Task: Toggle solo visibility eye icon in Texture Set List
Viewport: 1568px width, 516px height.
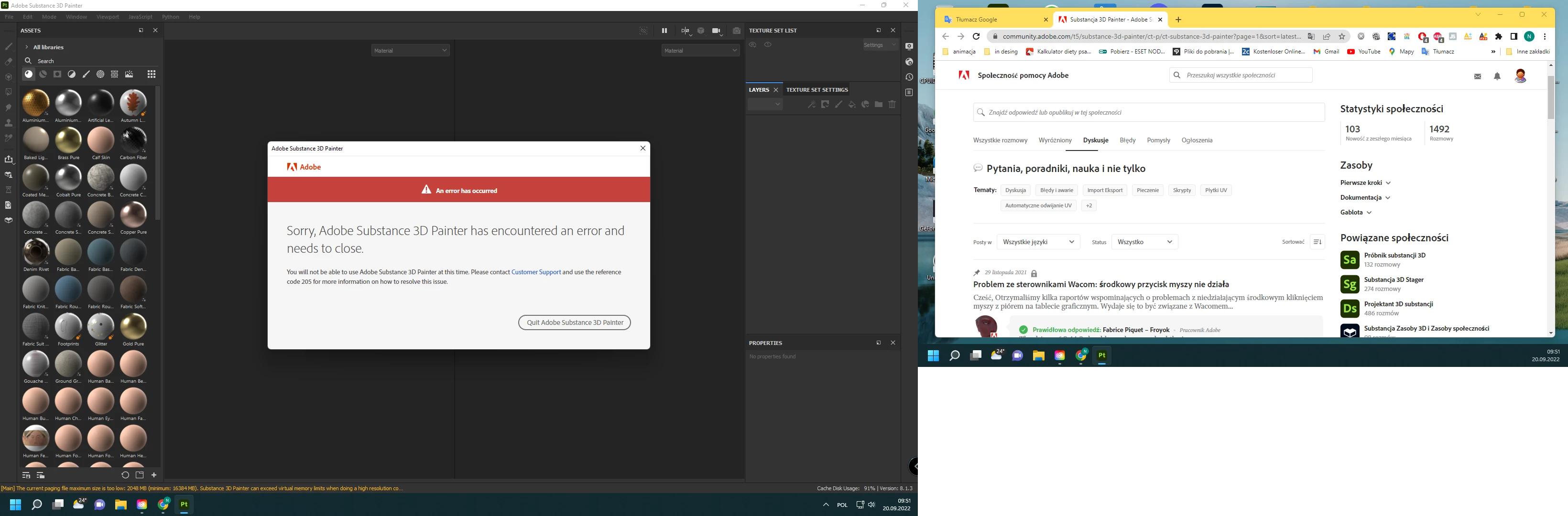Action: [x=768, y=45]
